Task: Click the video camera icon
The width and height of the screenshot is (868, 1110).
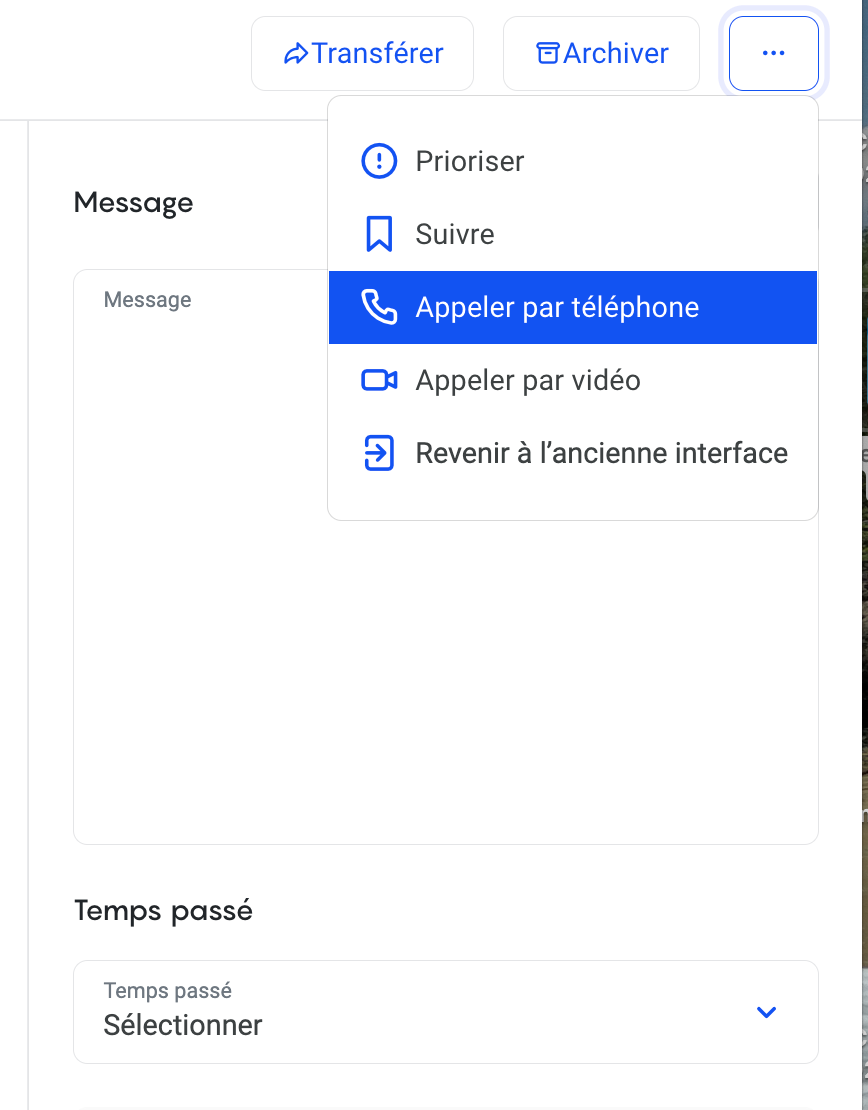Action: [x=379, y=381]
